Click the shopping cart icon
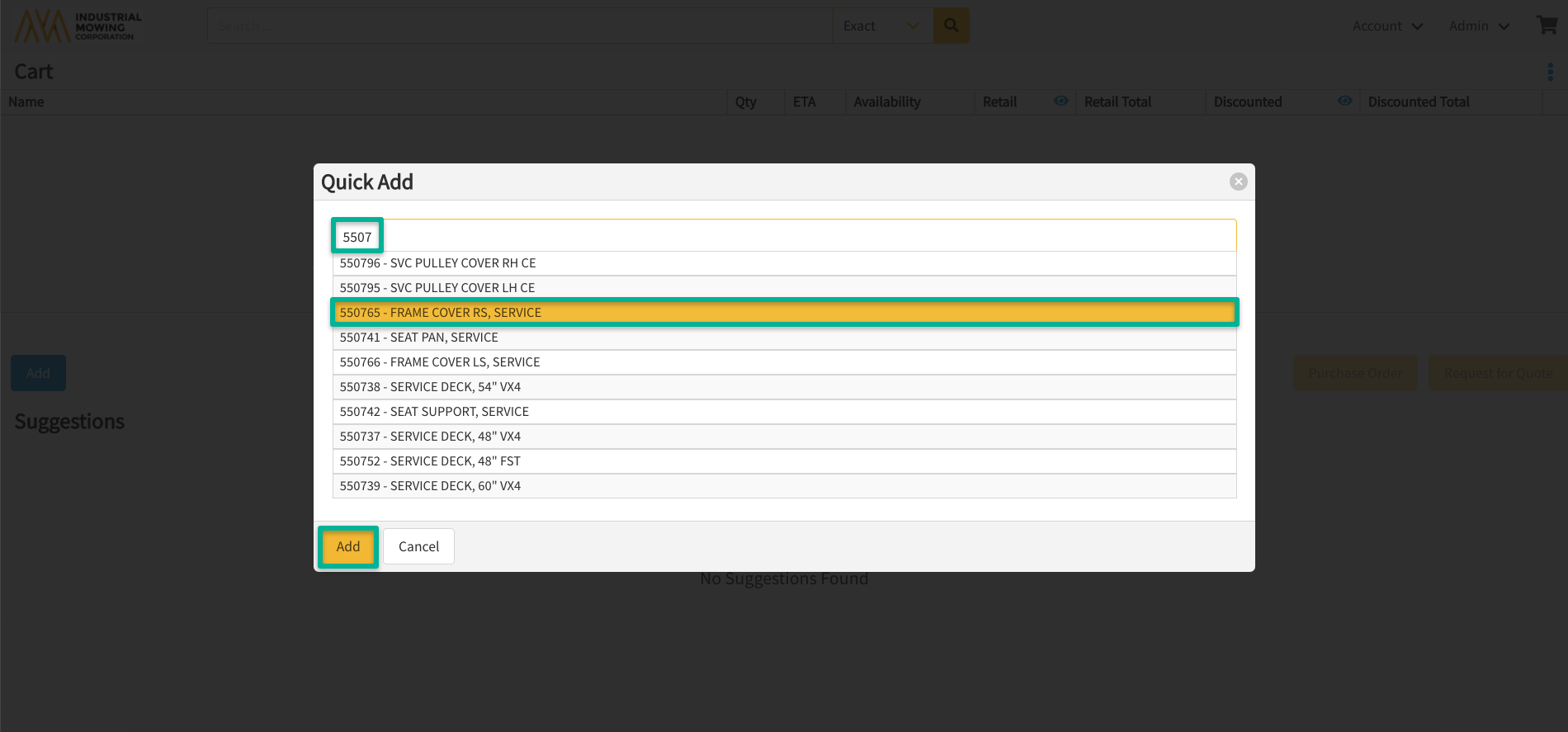The image size is (1568, 732). (x=1546, y=26)
